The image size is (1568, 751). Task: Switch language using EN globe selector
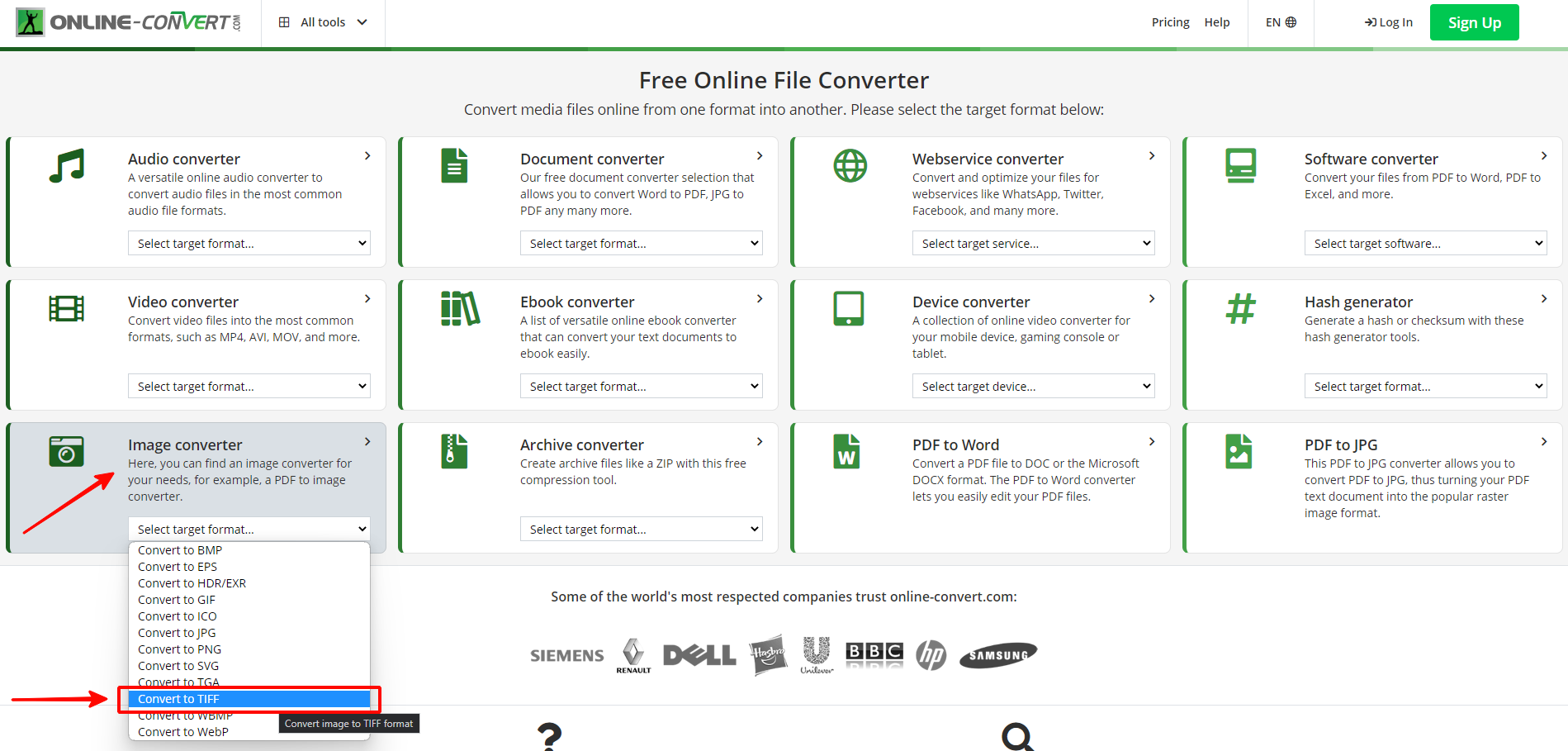point(1281,22)
